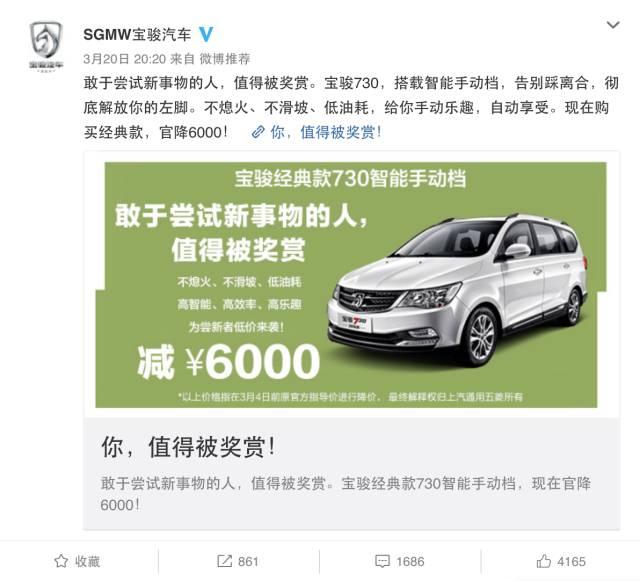Open the SGMW Baojun avatar logo

46,45
